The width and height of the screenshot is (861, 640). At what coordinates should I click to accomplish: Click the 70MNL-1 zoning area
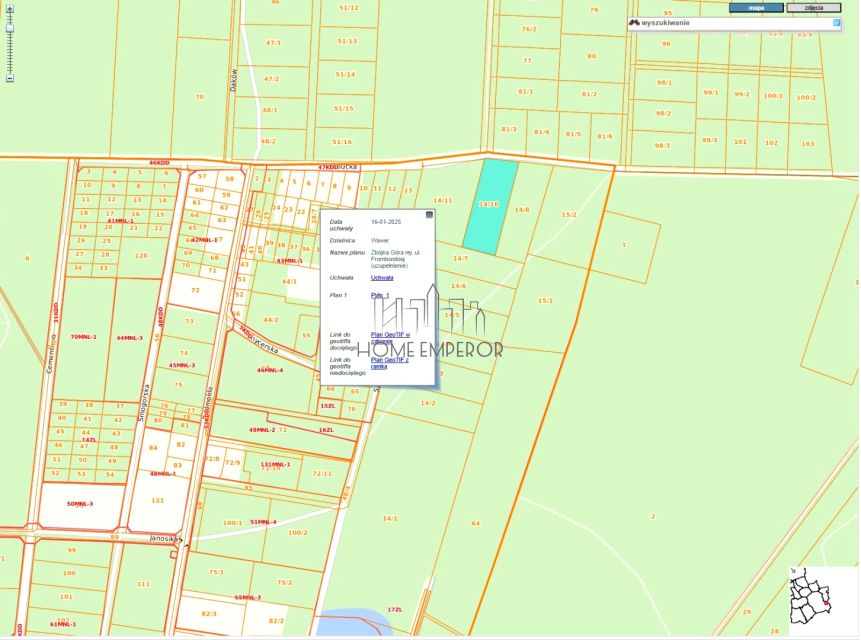tap(84, 337)
